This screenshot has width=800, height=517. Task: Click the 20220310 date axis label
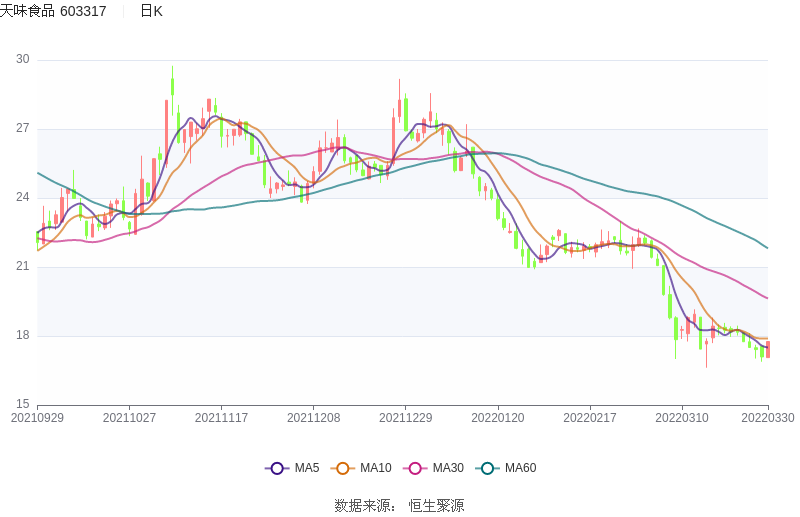pos(682,418)
